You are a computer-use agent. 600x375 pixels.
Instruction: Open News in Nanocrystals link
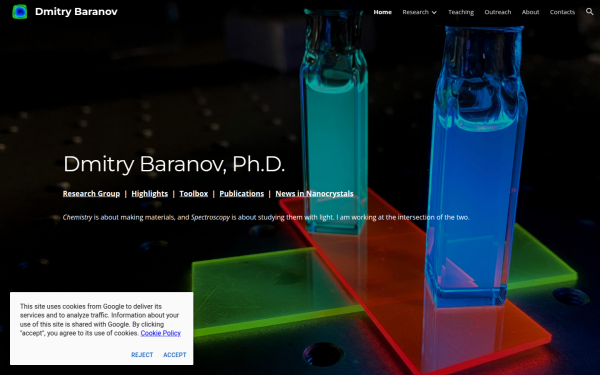[314, 194]
